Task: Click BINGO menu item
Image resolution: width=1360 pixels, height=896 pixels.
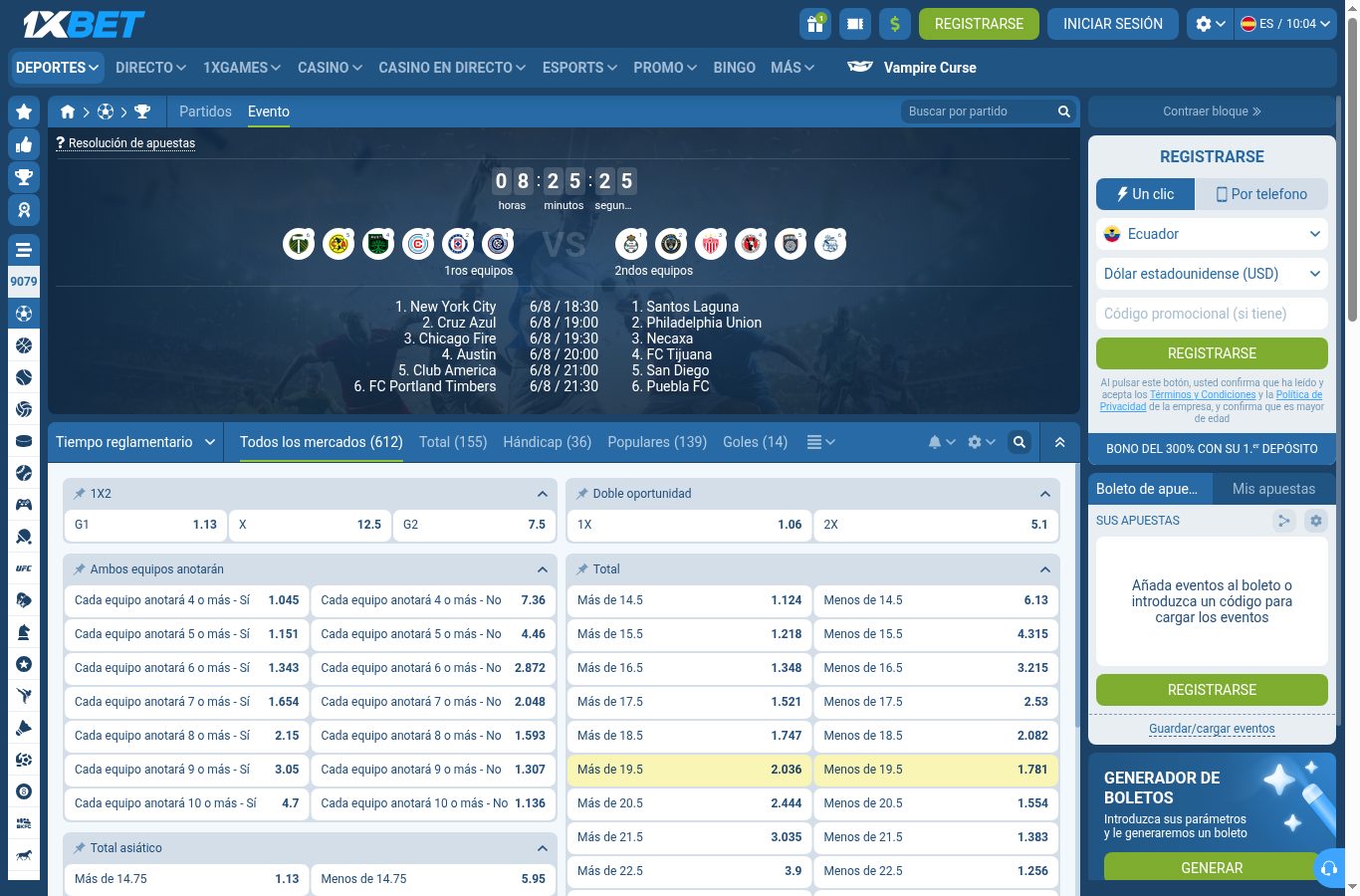Action: pos(735,68)
